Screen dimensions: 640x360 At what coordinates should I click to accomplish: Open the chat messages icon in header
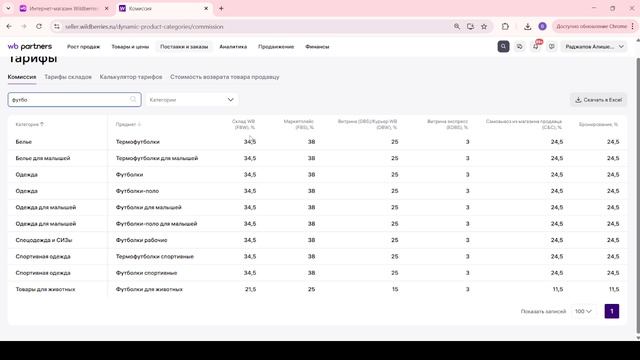click(520, 47)
